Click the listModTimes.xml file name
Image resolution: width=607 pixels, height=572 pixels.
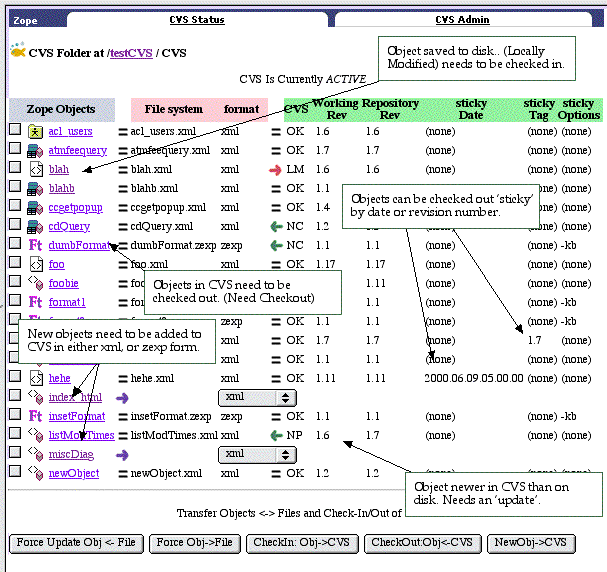tap(174, 435)
